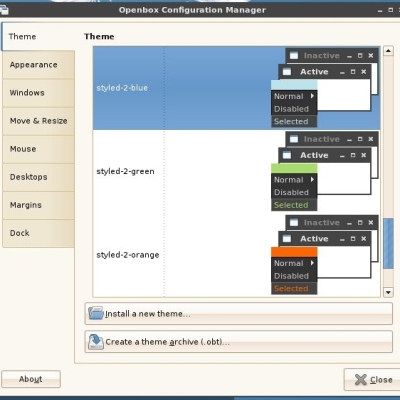Image resolution: width=400 pixels, height=400 pixels.
Task: Click the X icon on Close button
Action: [x=361, y=379]
